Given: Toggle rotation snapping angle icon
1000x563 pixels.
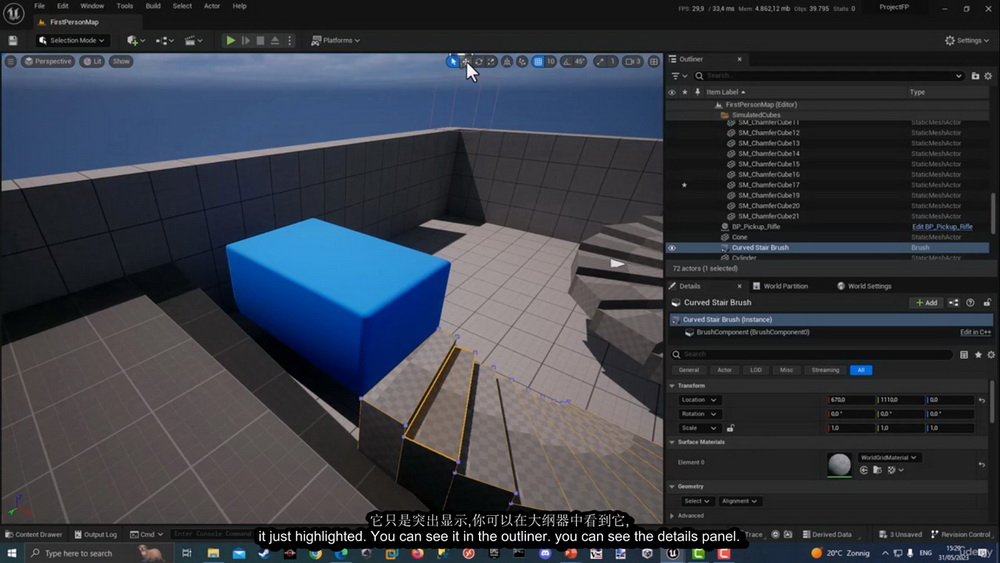Looking at the screenshot, I should click(x=566, y=62).
